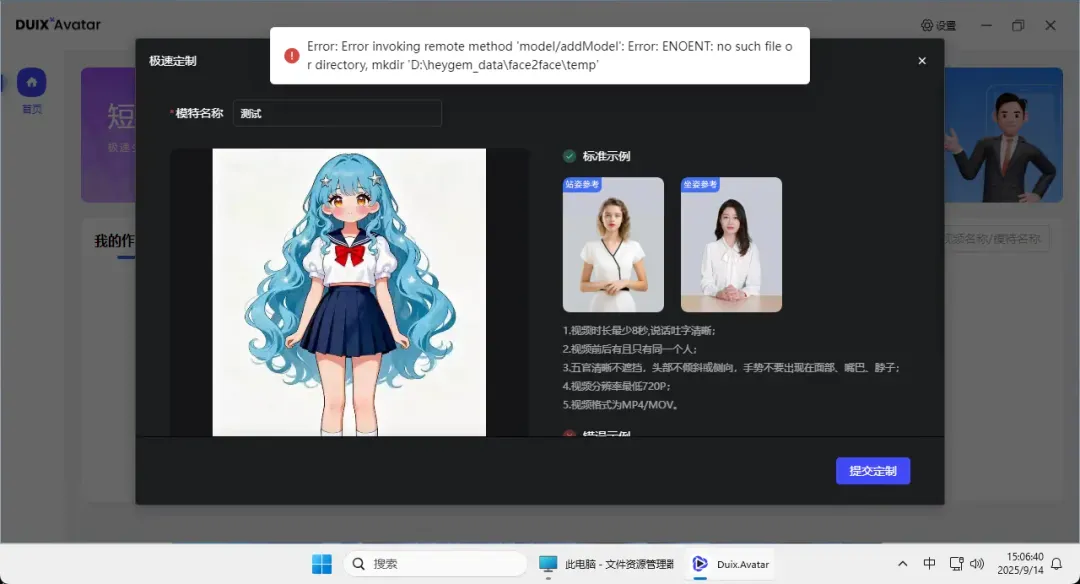Click the green 标准示例 checkmark icon
Image resolution: width=1080 pixels, height=584 pixels.
coord(569,156)
